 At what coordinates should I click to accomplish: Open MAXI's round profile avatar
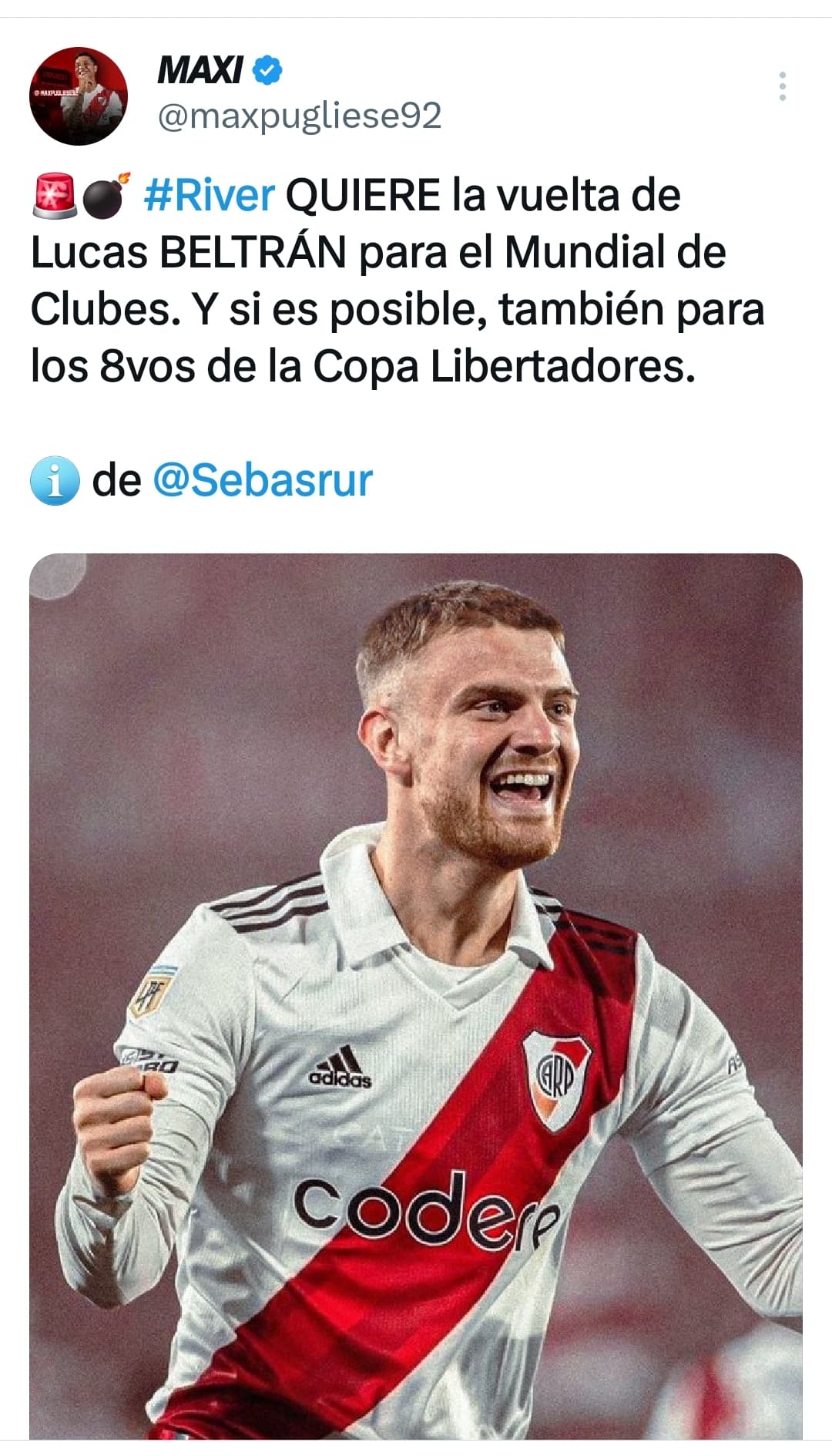79,96
